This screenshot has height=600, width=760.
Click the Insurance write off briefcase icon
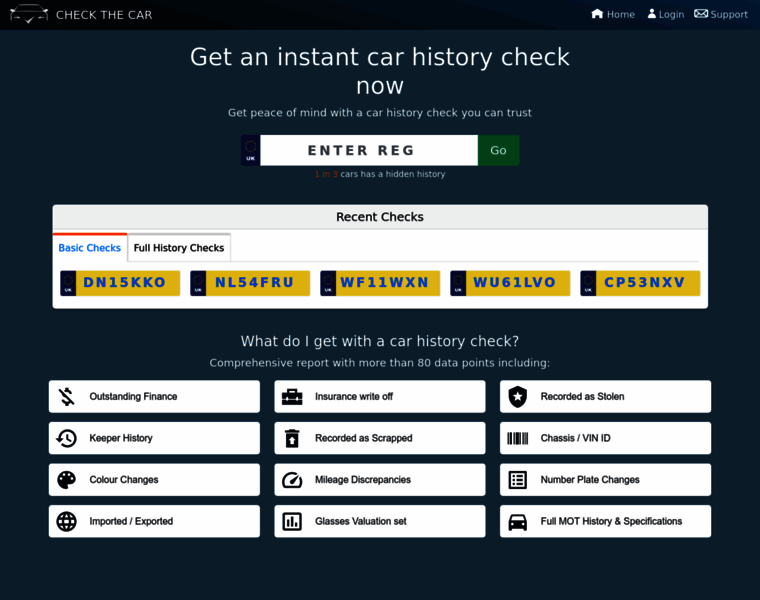pyautogui.click(x=292, y=396)
